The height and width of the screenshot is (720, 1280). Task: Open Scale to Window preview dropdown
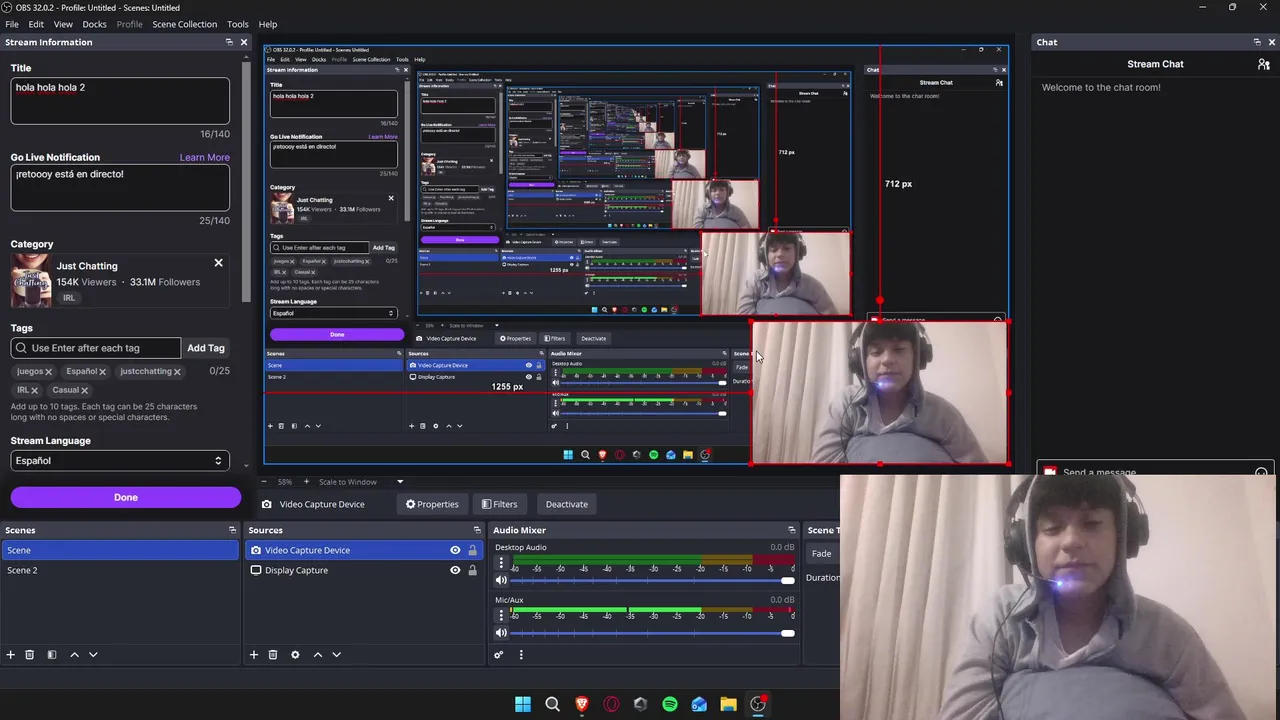361,482
